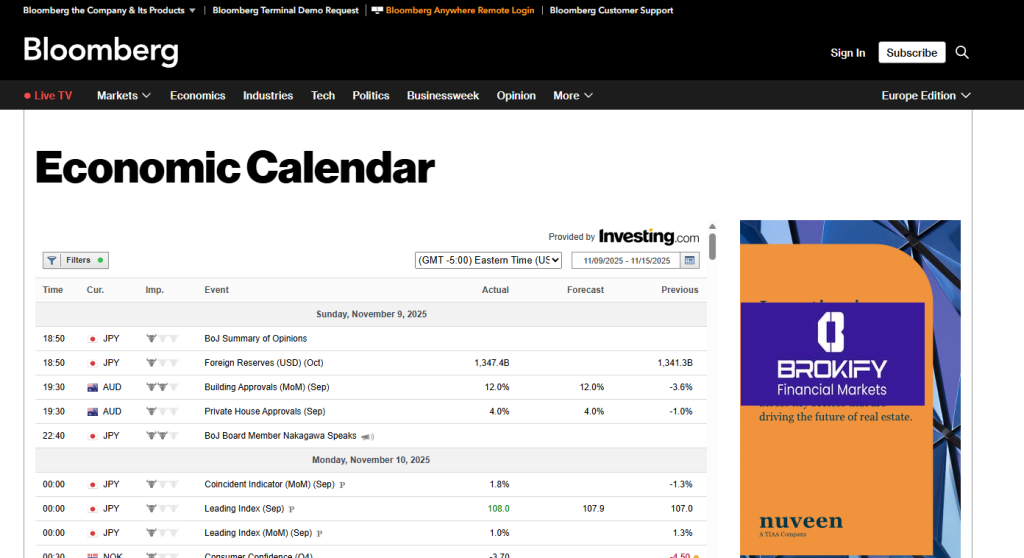Click the Bloomberg logo

[101, 51]
